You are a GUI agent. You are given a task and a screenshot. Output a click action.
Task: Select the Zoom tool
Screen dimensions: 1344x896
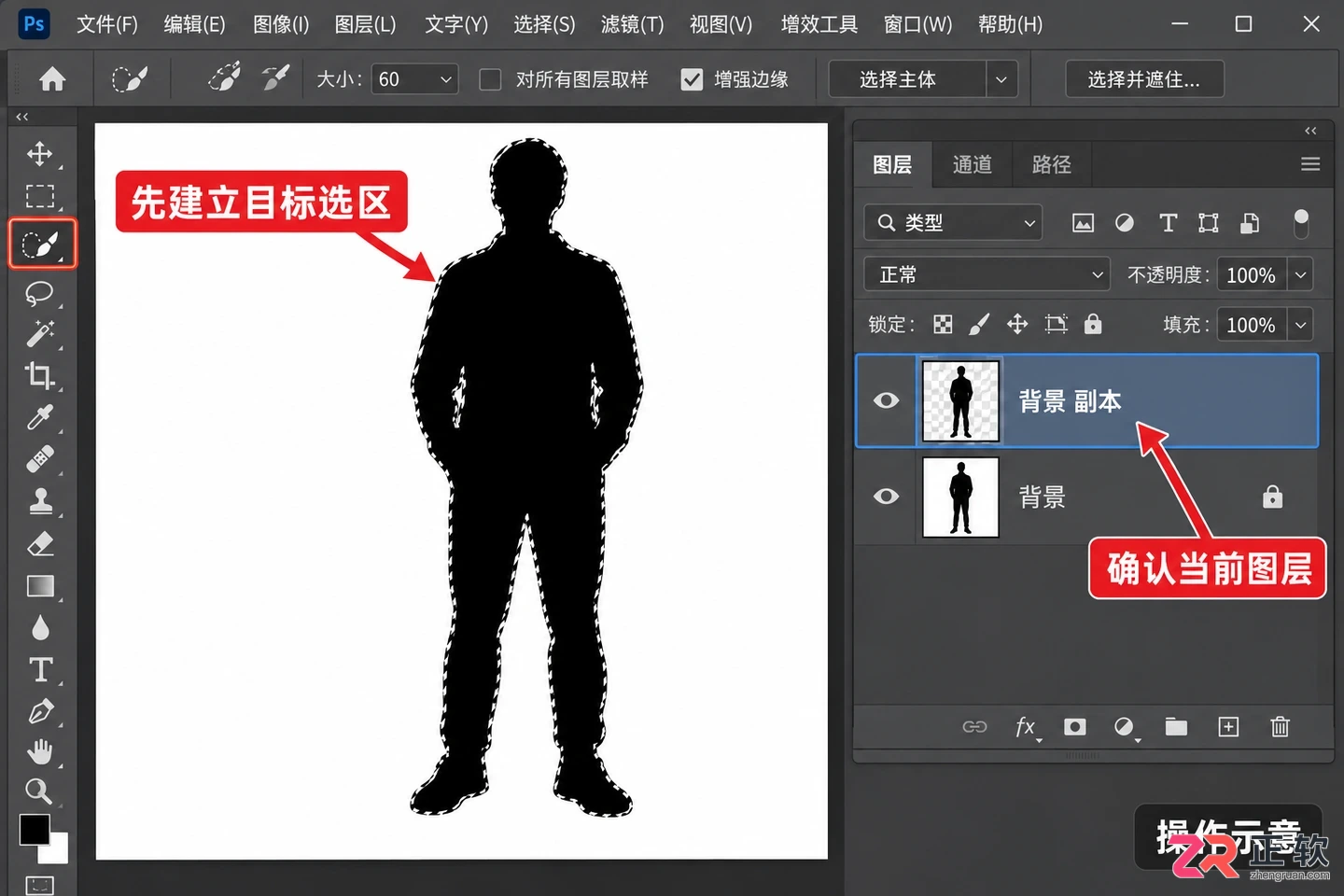[38, 791]
